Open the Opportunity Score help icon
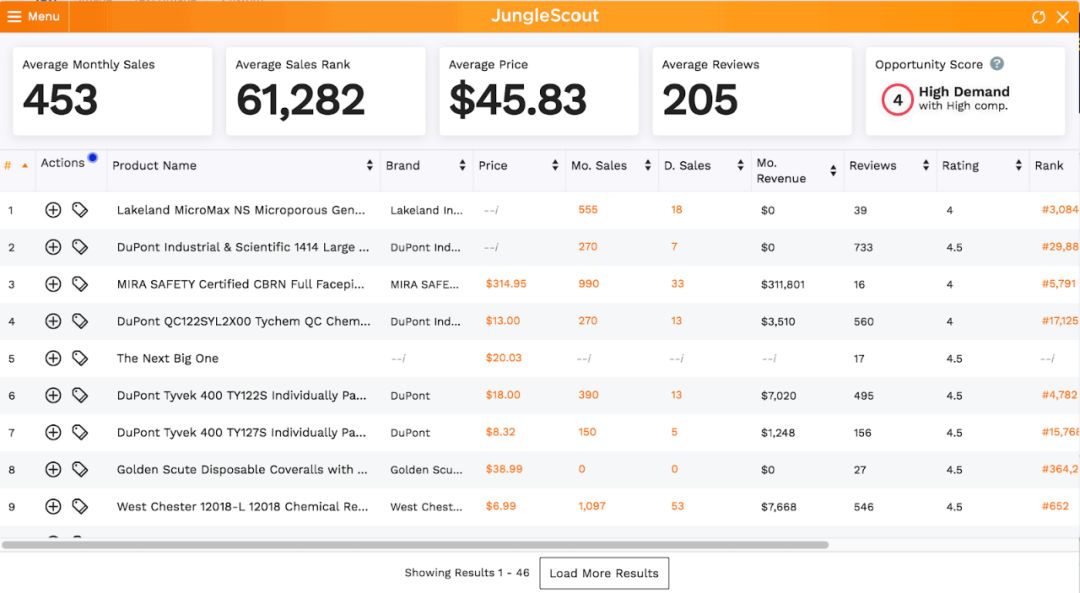This screenshot has width=1080, height=593. (x=997, y=63)
